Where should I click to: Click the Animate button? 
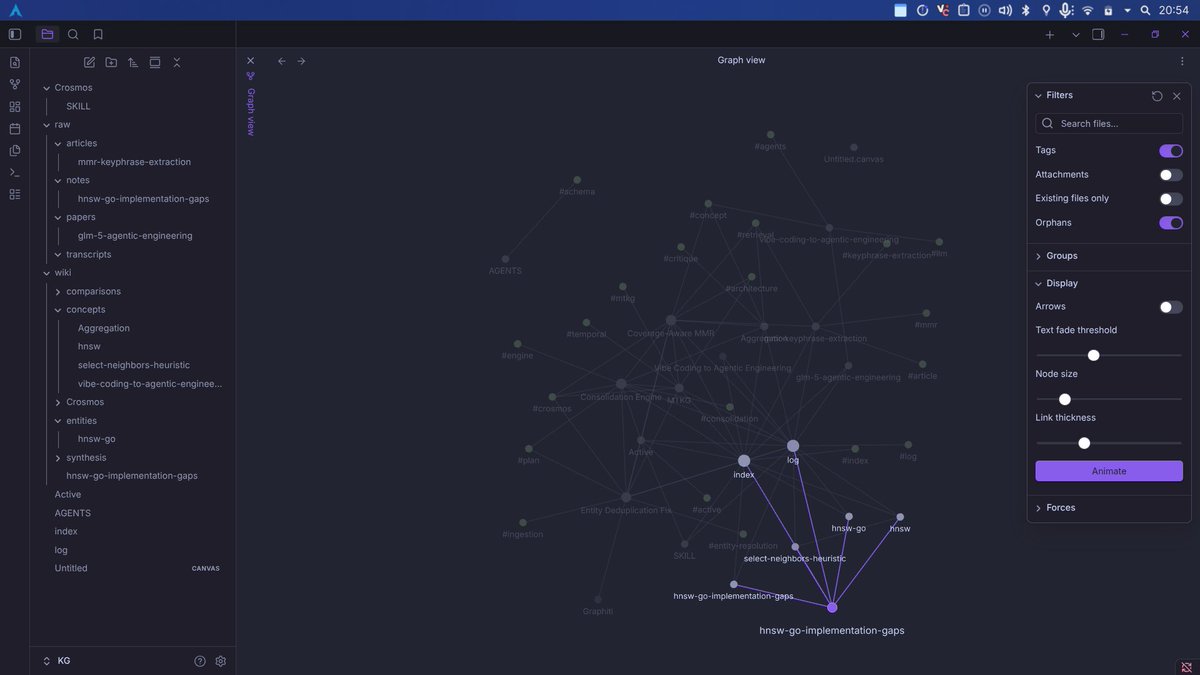[1109, 471]
